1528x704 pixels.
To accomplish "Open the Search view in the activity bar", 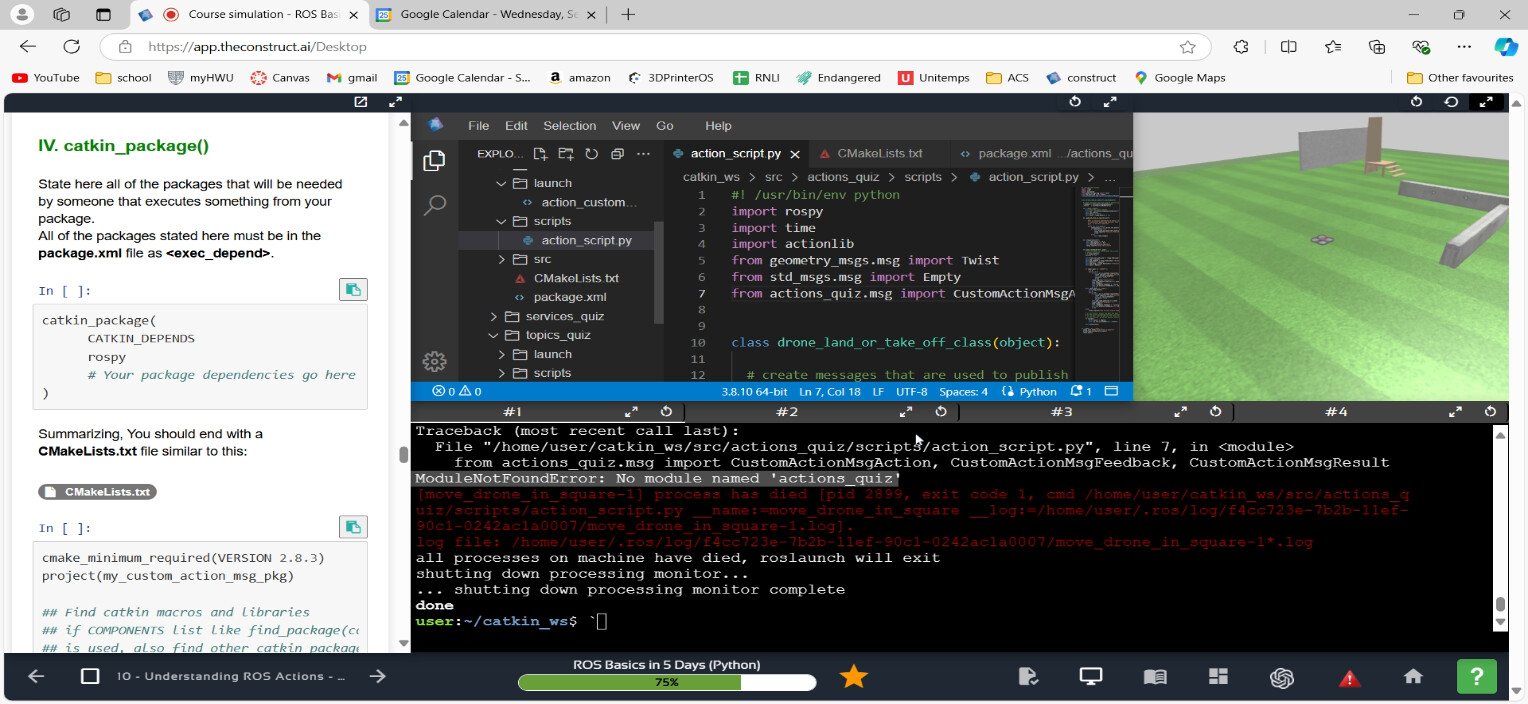I will pos(434,205).
